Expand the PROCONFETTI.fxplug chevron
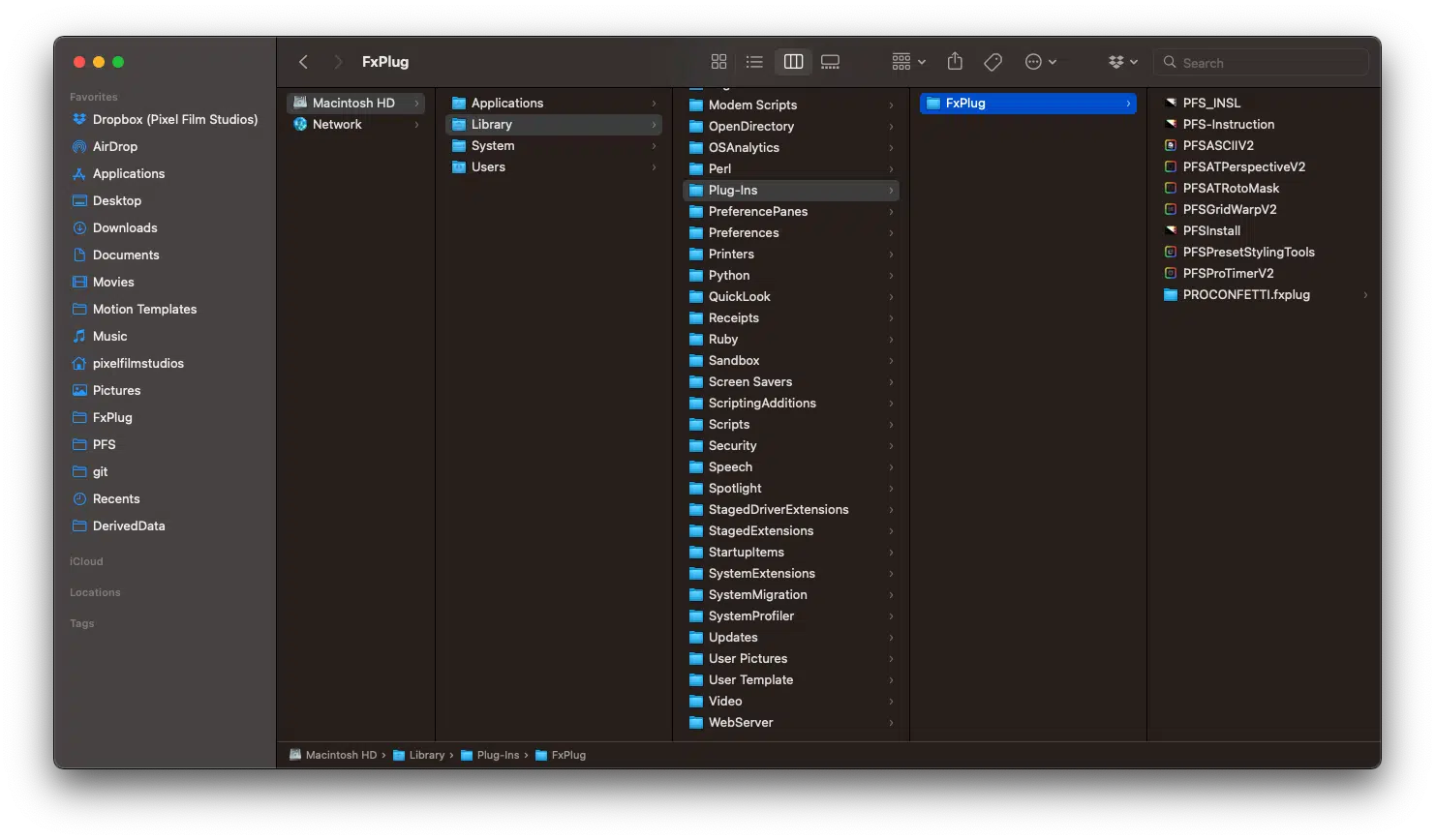 (1365, 295)
